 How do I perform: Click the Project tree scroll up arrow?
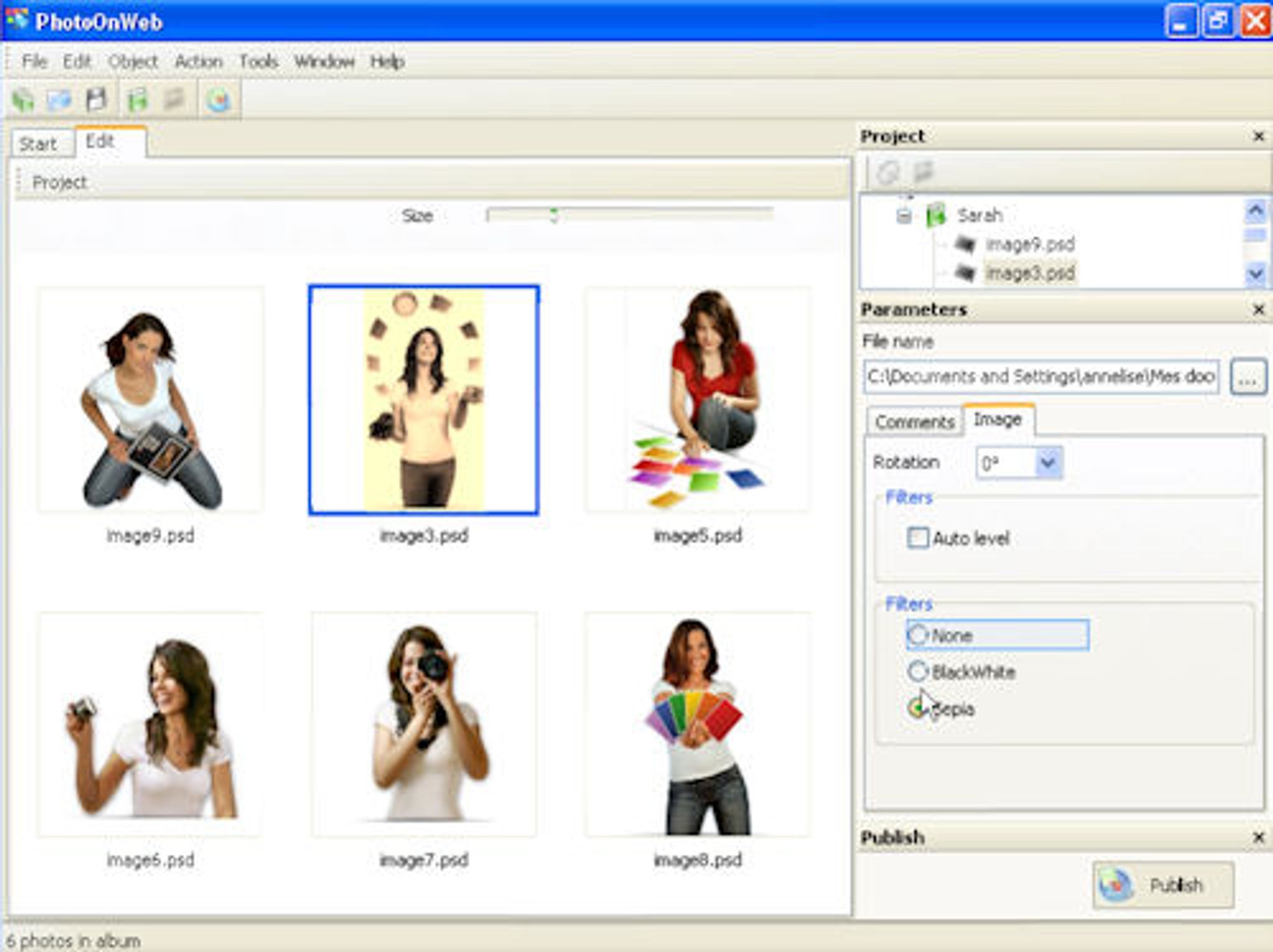(x=1255, y=211)
